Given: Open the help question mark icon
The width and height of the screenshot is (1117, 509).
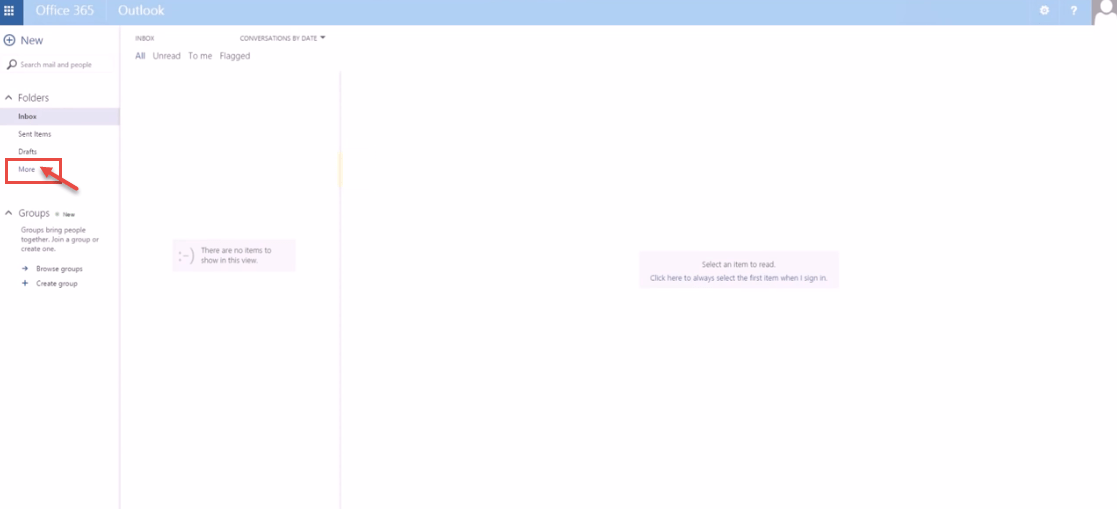Looking at the screenshot, I should tap(1074, 11).
